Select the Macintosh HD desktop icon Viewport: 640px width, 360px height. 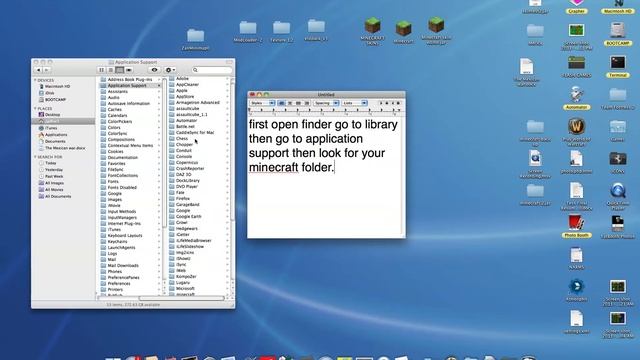coord(618,7)
